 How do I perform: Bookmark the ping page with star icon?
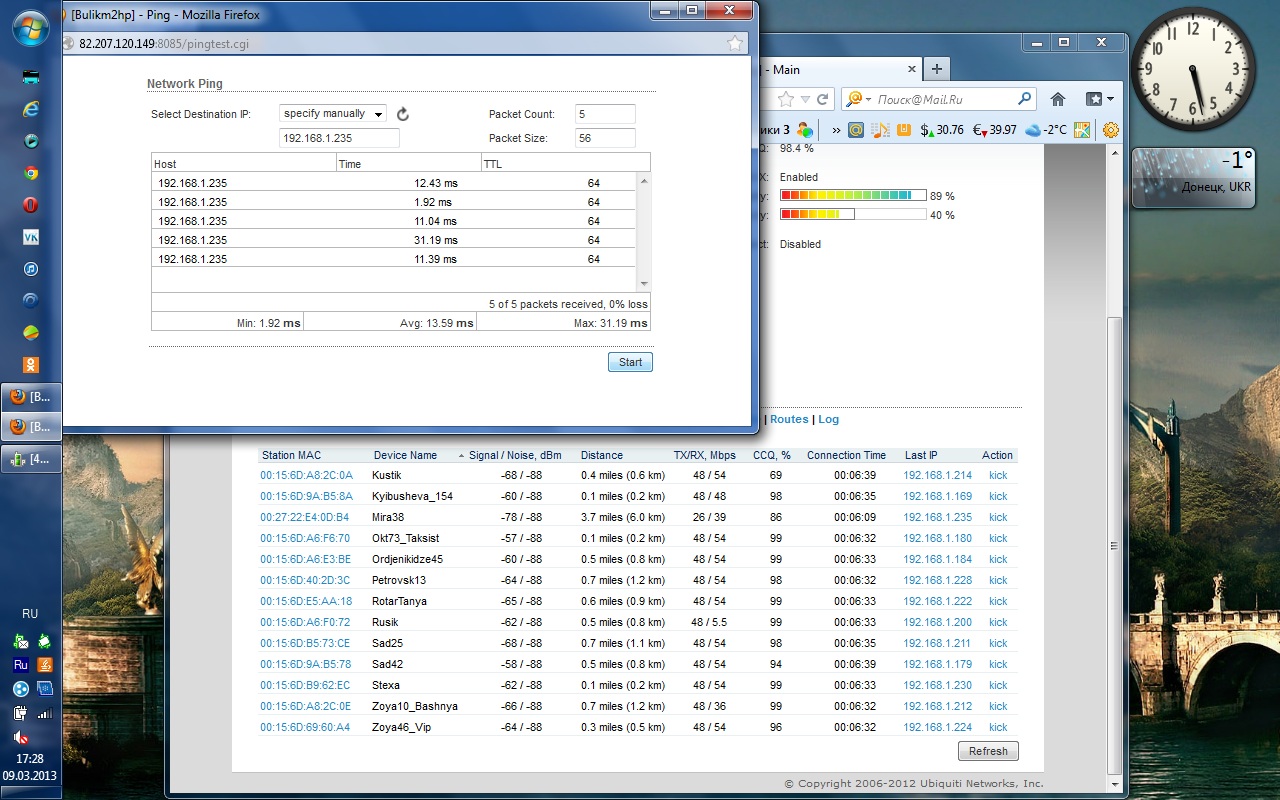pos(735,43)
